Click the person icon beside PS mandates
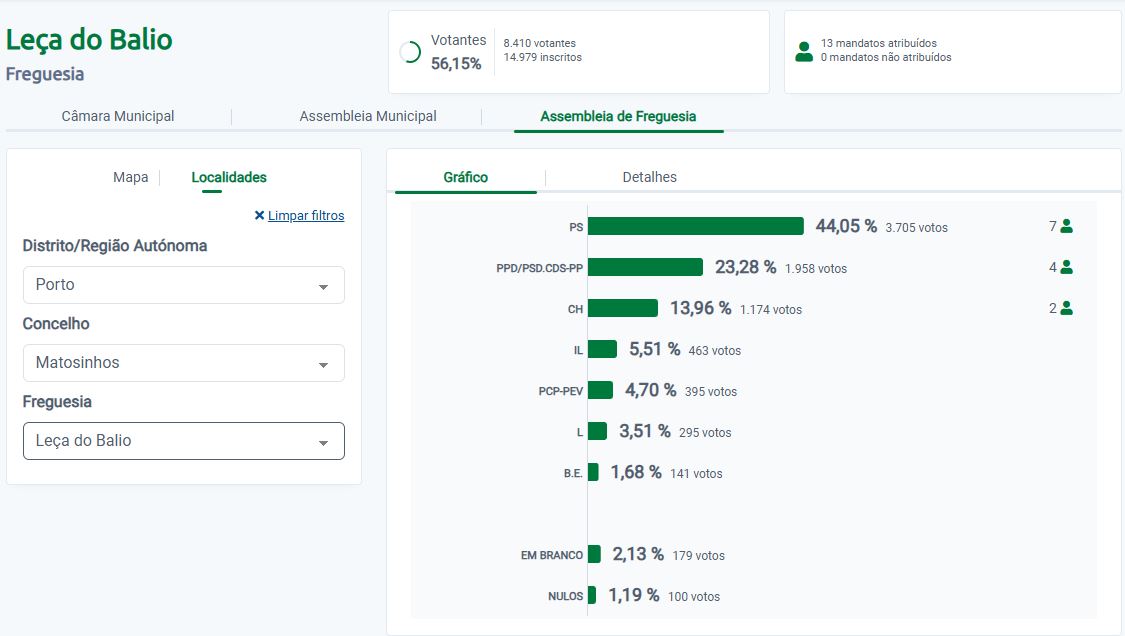 [1066, 227]
